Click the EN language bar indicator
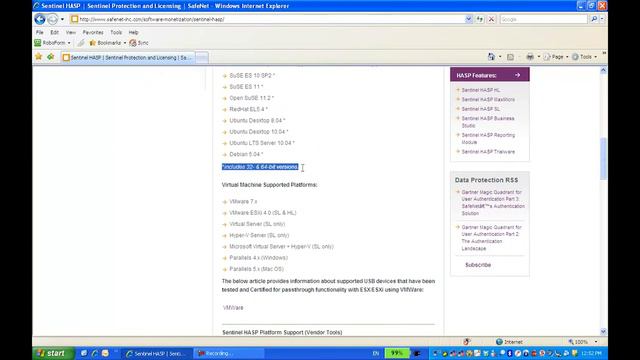This screenshot has width=640, height=360. point(376,353)
